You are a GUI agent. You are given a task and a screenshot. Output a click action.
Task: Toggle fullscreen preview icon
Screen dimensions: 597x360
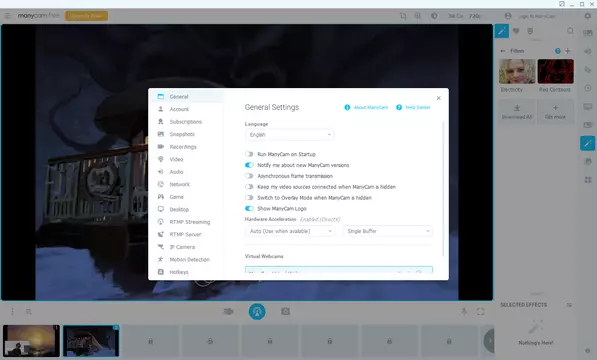coord(480,312)
